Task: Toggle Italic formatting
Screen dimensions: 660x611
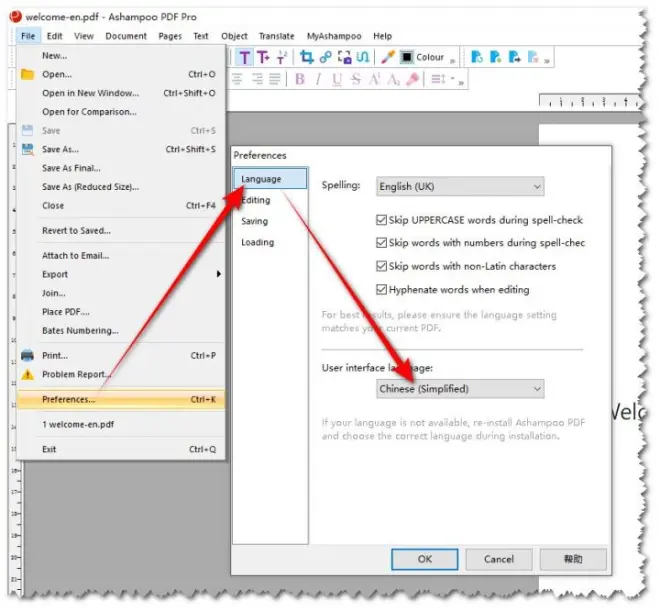Action: point(318,79)
